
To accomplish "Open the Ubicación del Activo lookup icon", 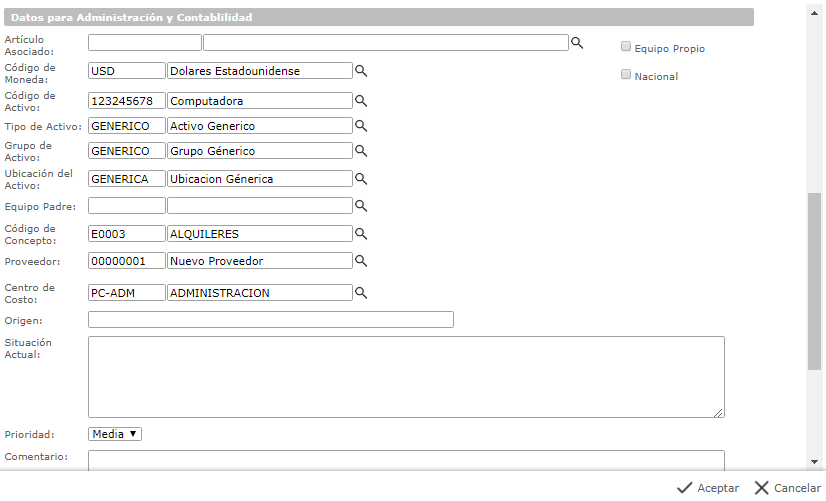I will pyautogui.click(x=362, y=179).
